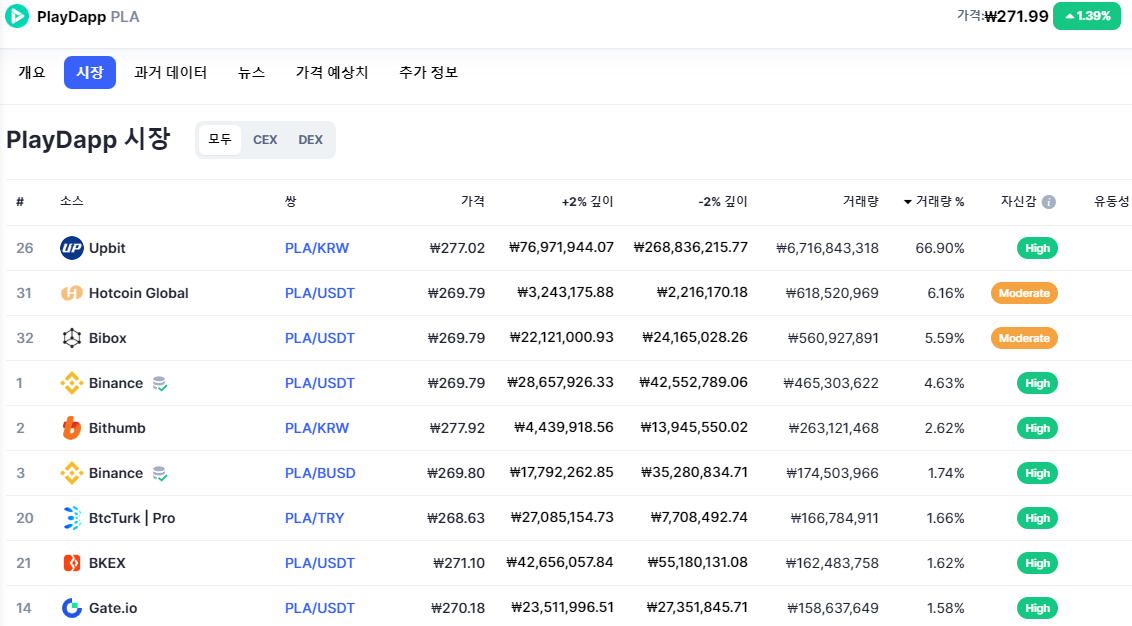
Task: Open the PLA/BUSD pair link
Action: coord(320,473)
